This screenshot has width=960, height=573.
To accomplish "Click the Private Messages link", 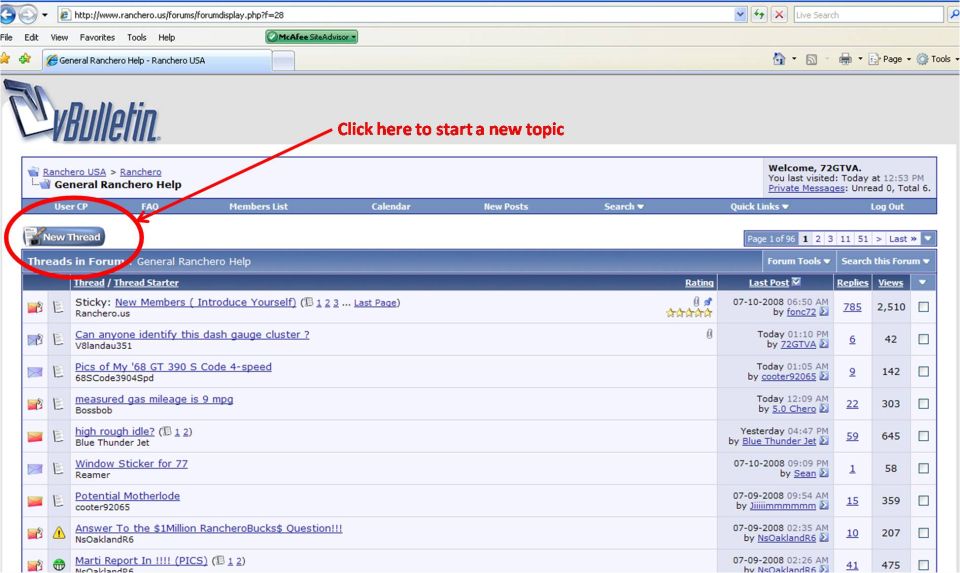I will click(806, 188).
